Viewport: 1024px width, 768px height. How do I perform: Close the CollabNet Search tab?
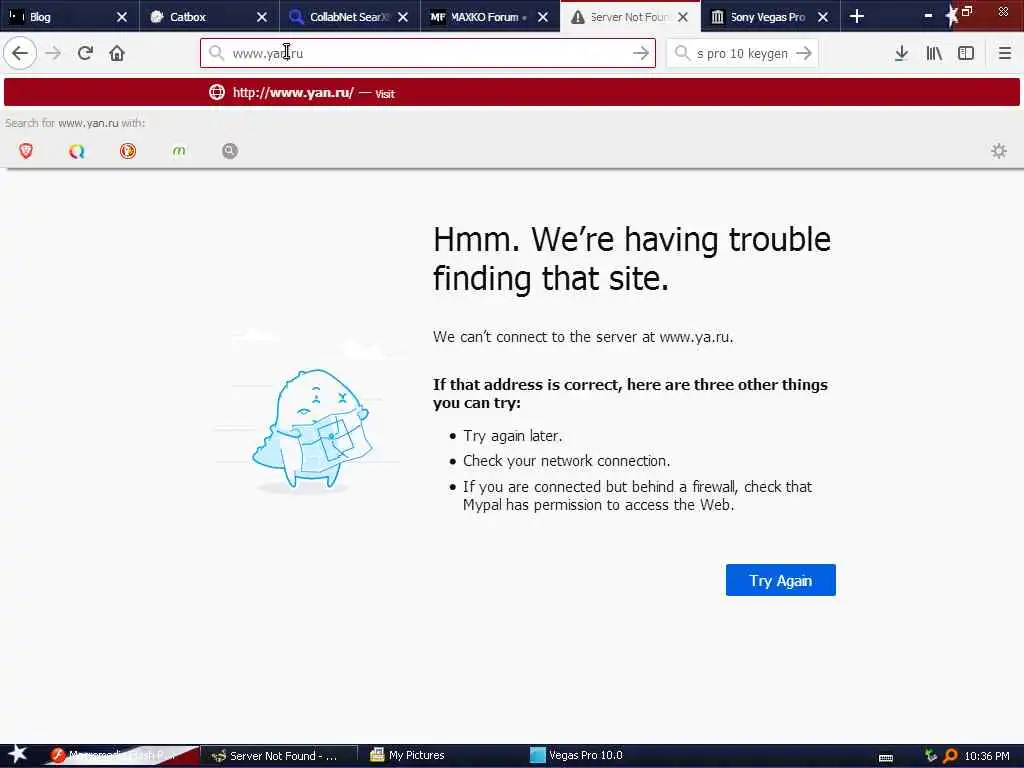pyautogui.click(x=403, y=17)
